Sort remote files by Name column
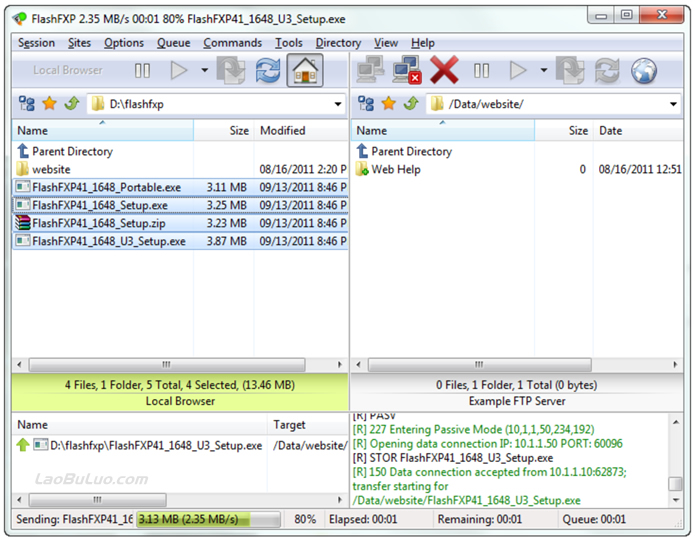Image resolution: width=695 pixels, height=540 pixels. point(443,130)
